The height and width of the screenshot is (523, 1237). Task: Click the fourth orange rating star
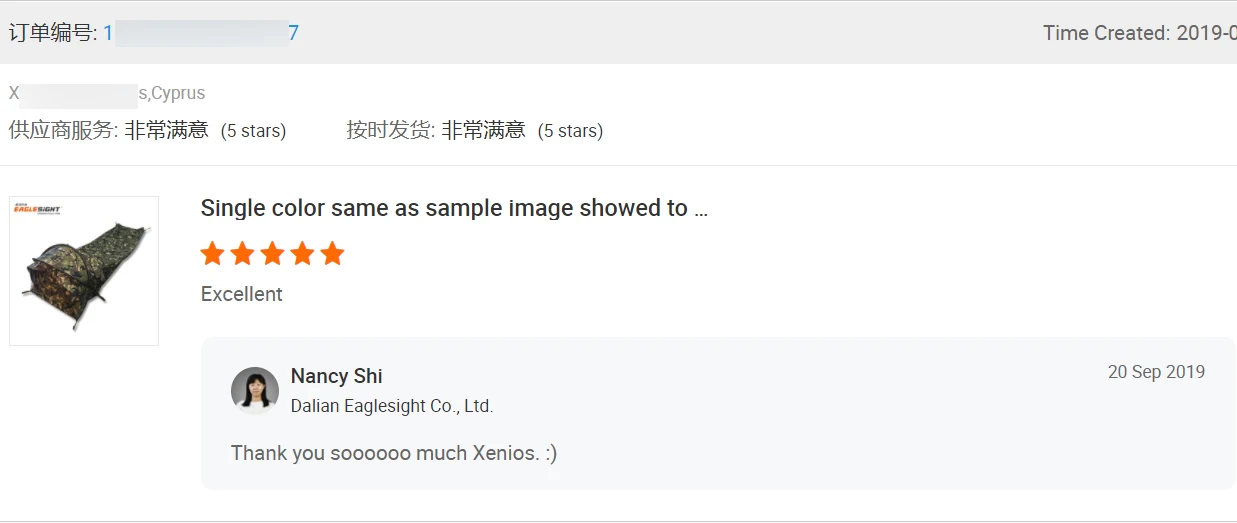pos(302,254)
